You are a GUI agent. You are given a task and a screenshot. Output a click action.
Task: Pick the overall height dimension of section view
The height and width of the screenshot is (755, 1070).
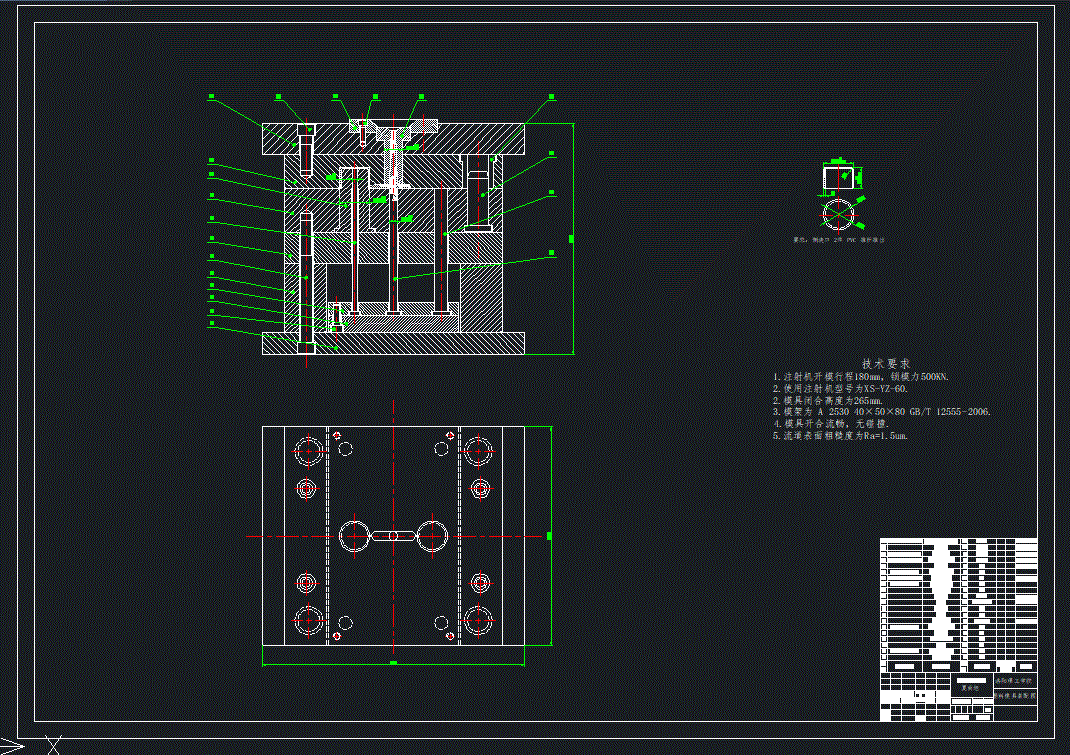coord(572,239)
